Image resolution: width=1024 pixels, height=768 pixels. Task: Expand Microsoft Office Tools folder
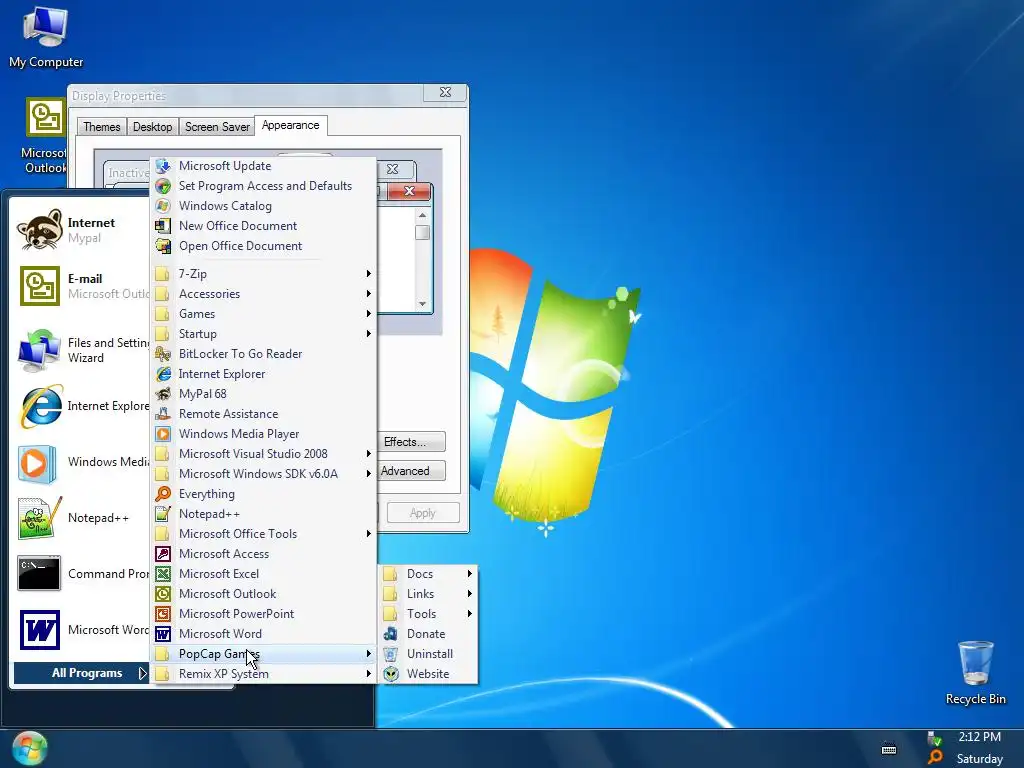pyautogui.click(x=264, y=534)
